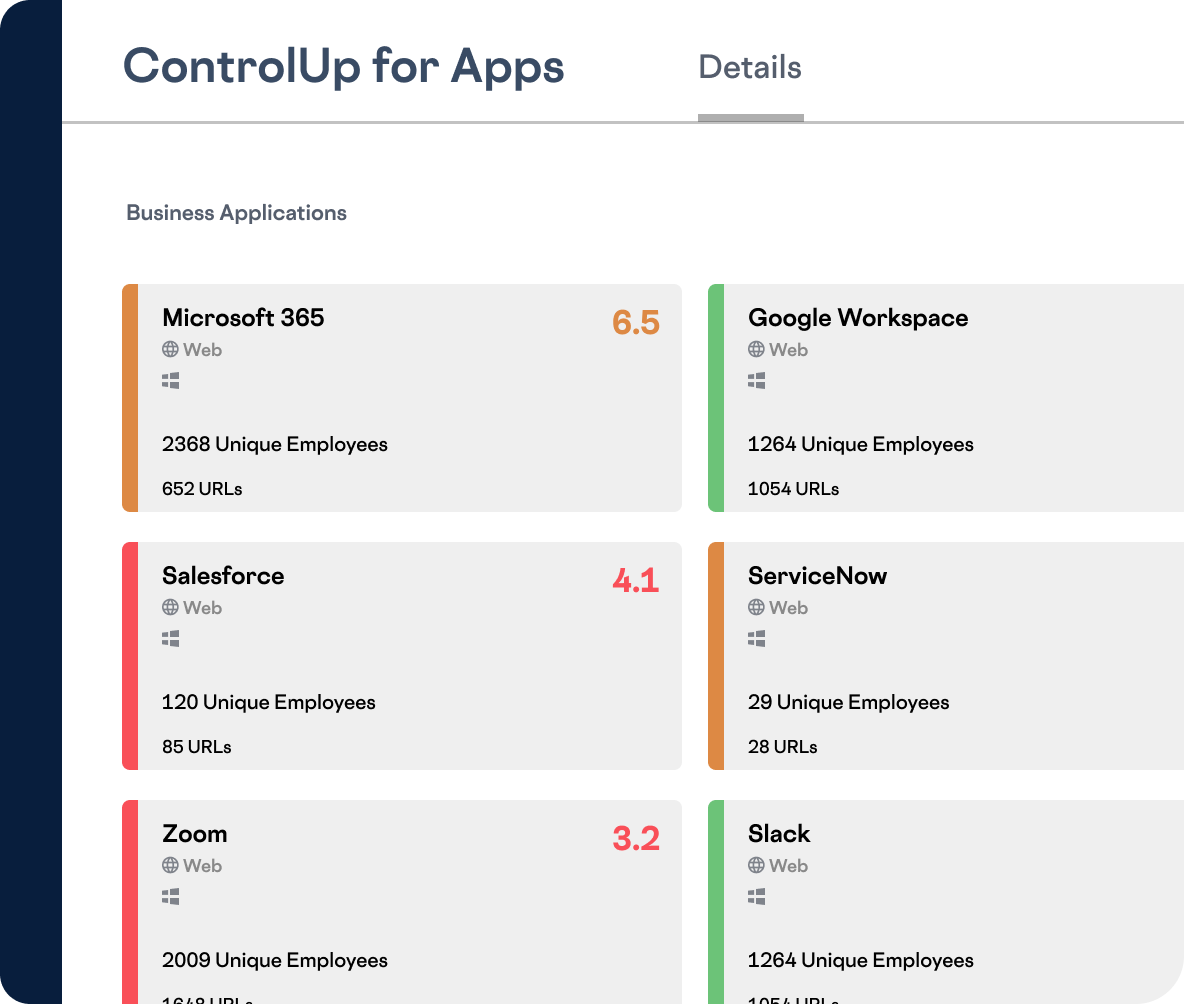Click the globe icon under Google Workspace
The width and height of the screenshot is (1184, 1004).
click(756, 350)
